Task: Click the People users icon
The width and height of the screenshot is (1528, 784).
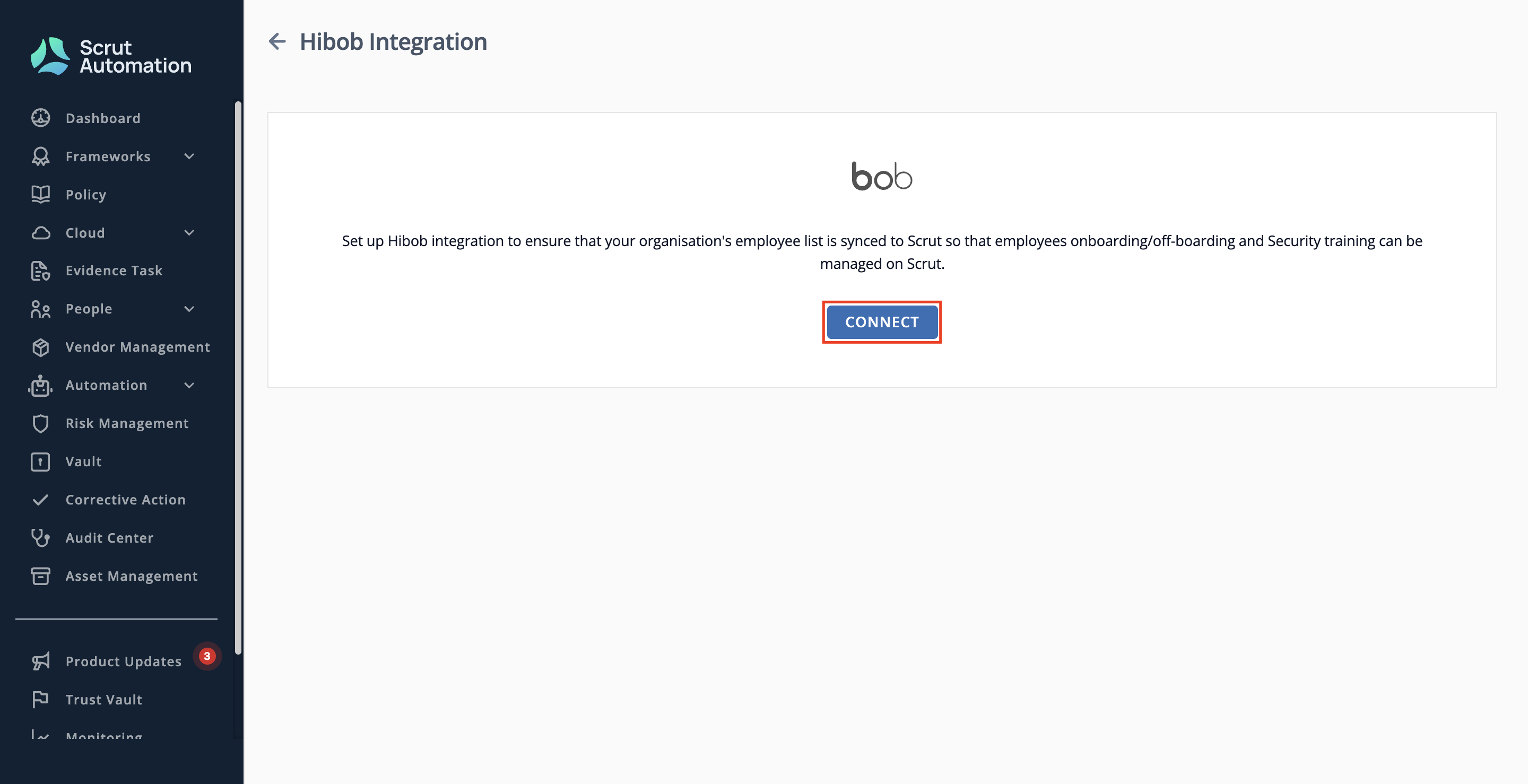Action: point(40,309)
